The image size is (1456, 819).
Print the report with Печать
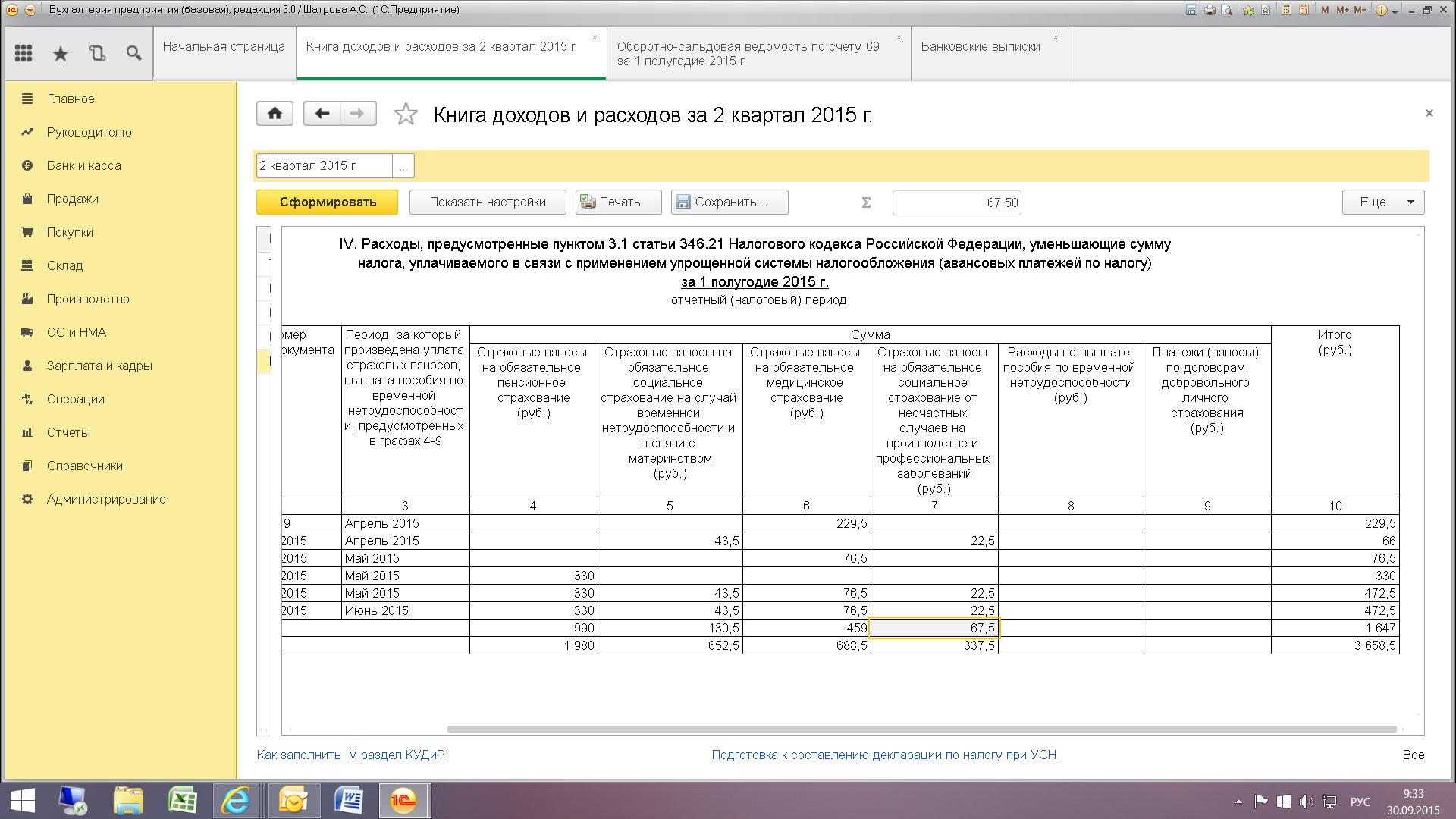tap(618, 202)
